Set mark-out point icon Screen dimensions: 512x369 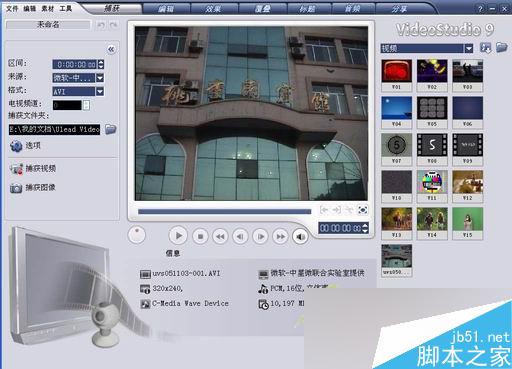[x=336, y=210]
